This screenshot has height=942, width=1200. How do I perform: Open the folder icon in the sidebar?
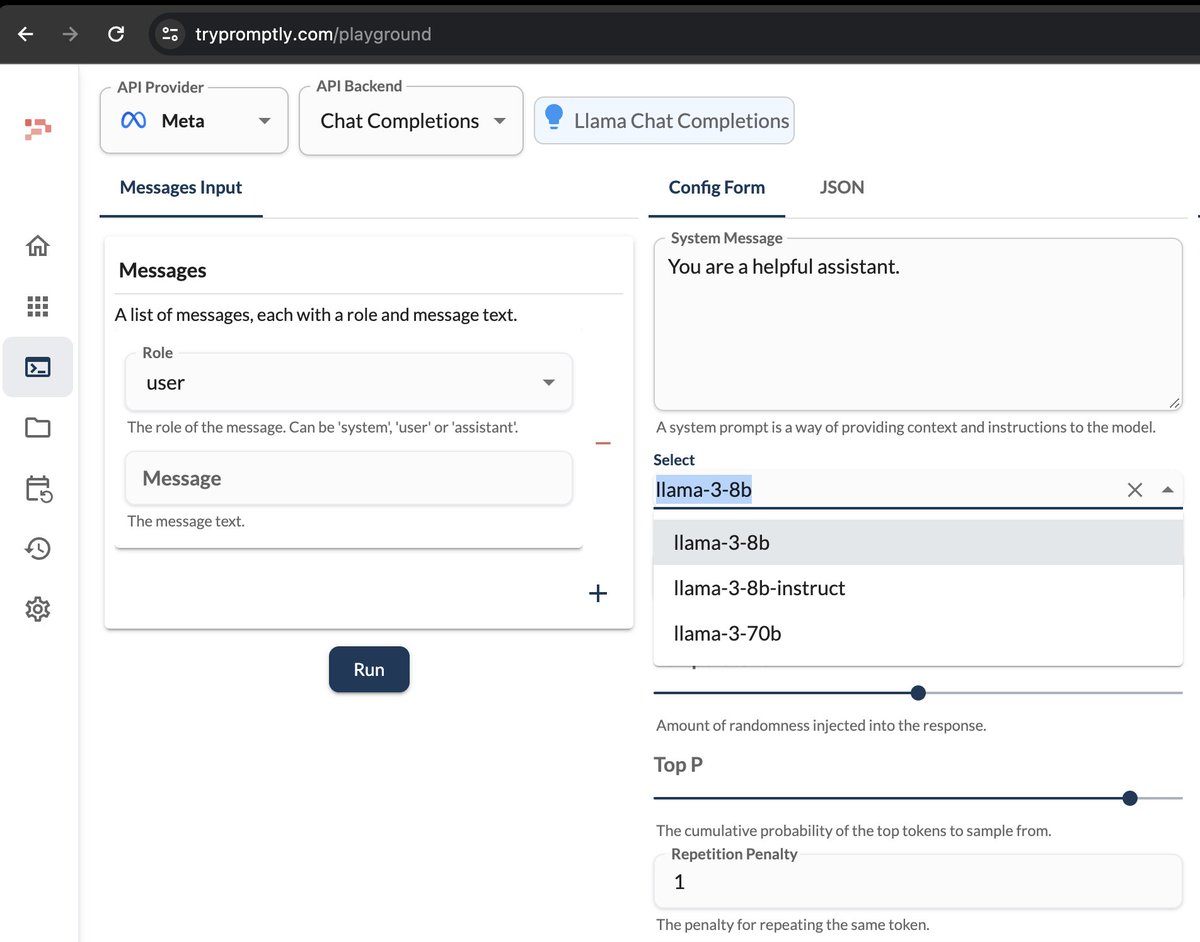click(38, 428)
